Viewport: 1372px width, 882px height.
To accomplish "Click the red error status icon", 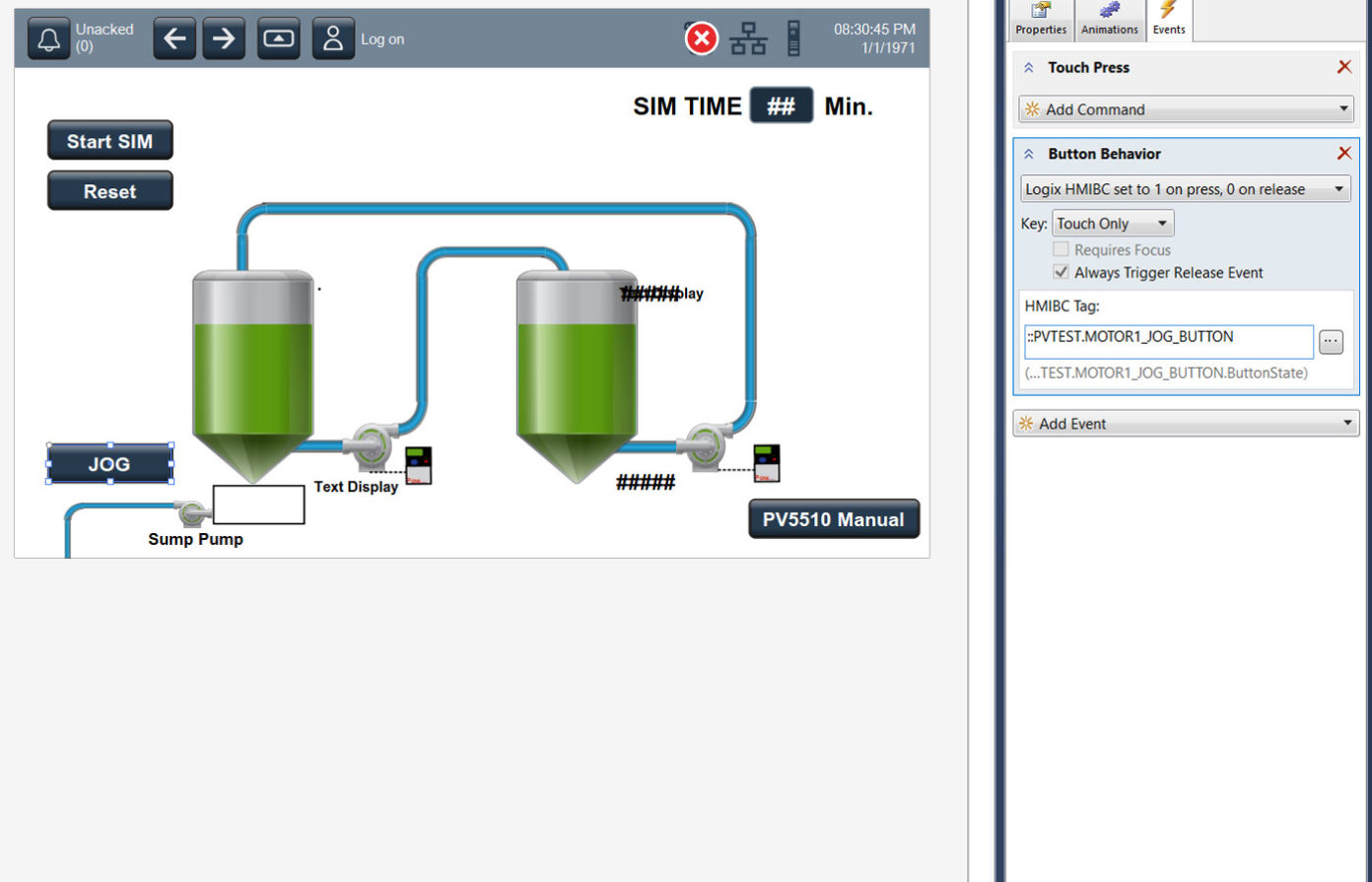I will (x=701, y=38).
